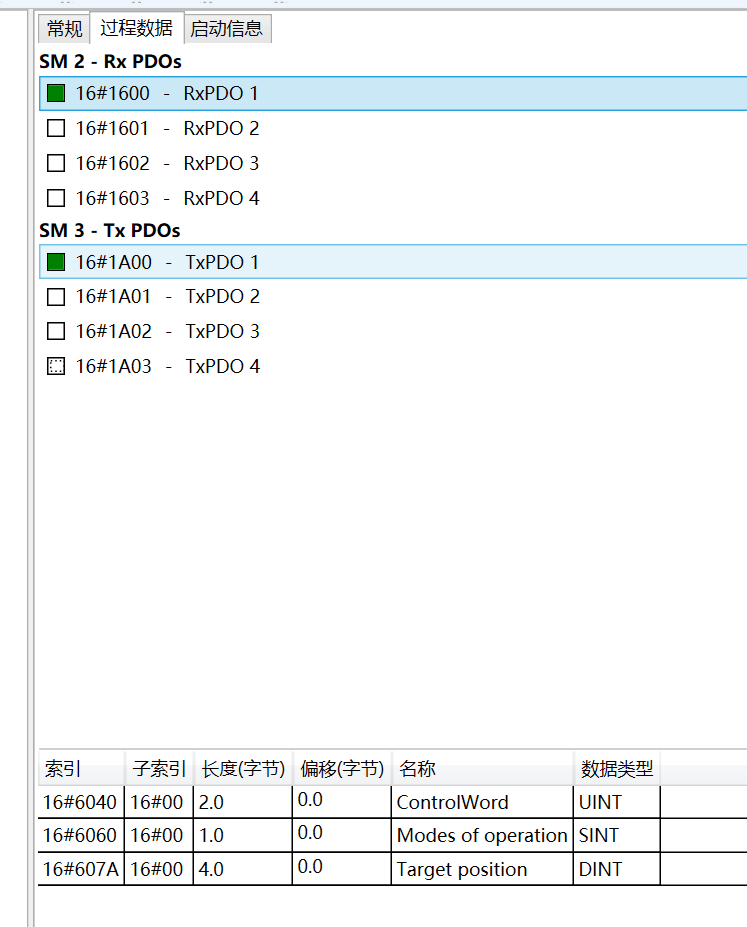The image size is (747, 927).
Task: Select the TxPDO 3 row label
Action: coord(223,331)
